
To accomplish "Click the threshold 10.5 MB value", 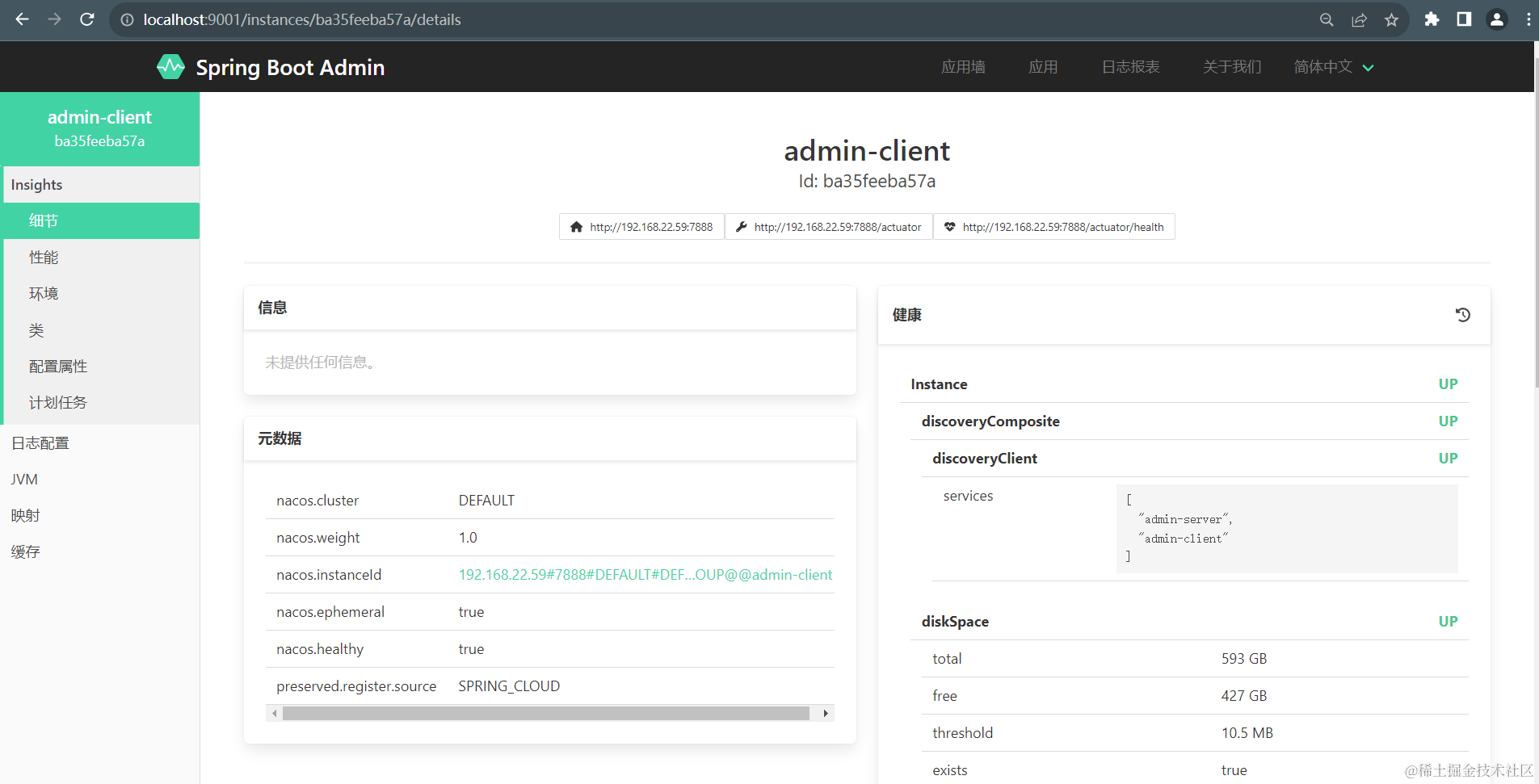I will 1247,733.
